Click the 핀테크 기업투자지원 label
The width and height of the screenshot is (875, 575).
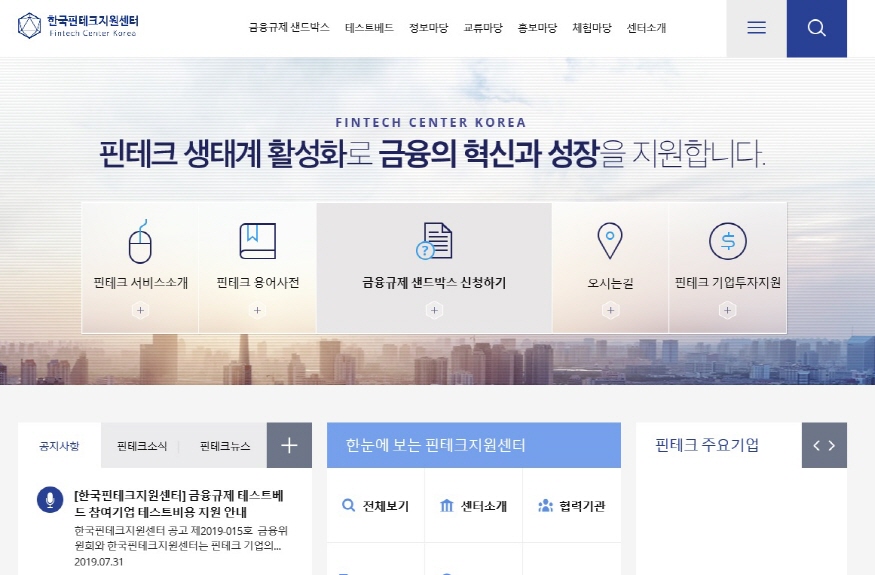tap(728, 282)
